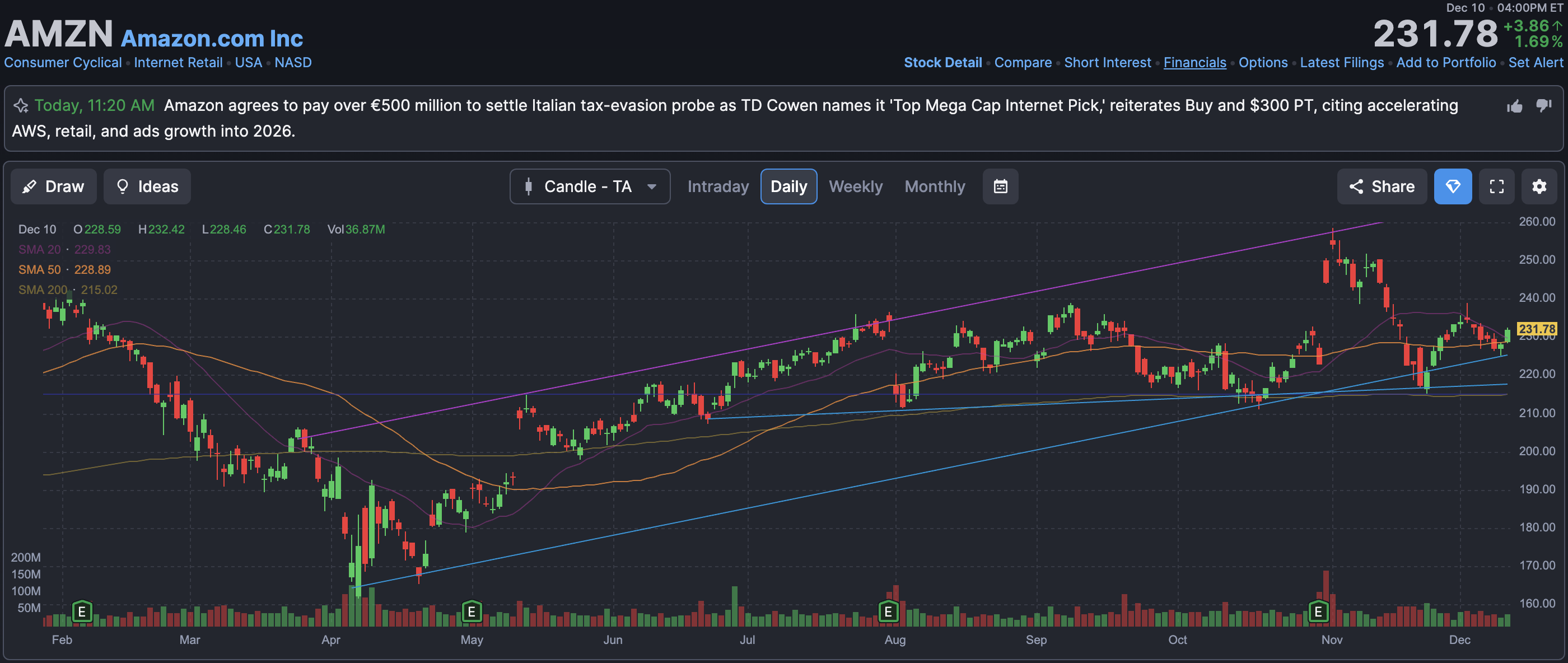Open the Draw tools
The width and height of the screenshot is (1568, 663).
(x=54, y=186)
